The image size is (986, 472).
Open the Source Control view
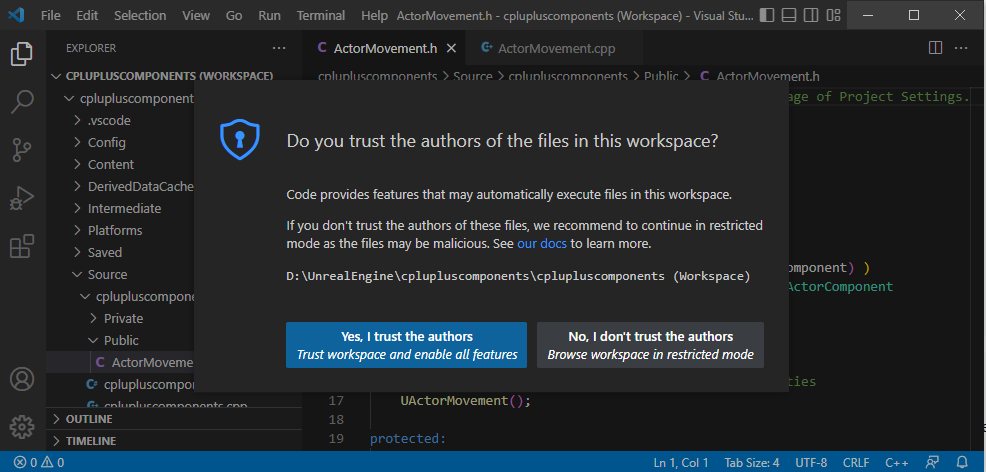[x=22, y=150]
